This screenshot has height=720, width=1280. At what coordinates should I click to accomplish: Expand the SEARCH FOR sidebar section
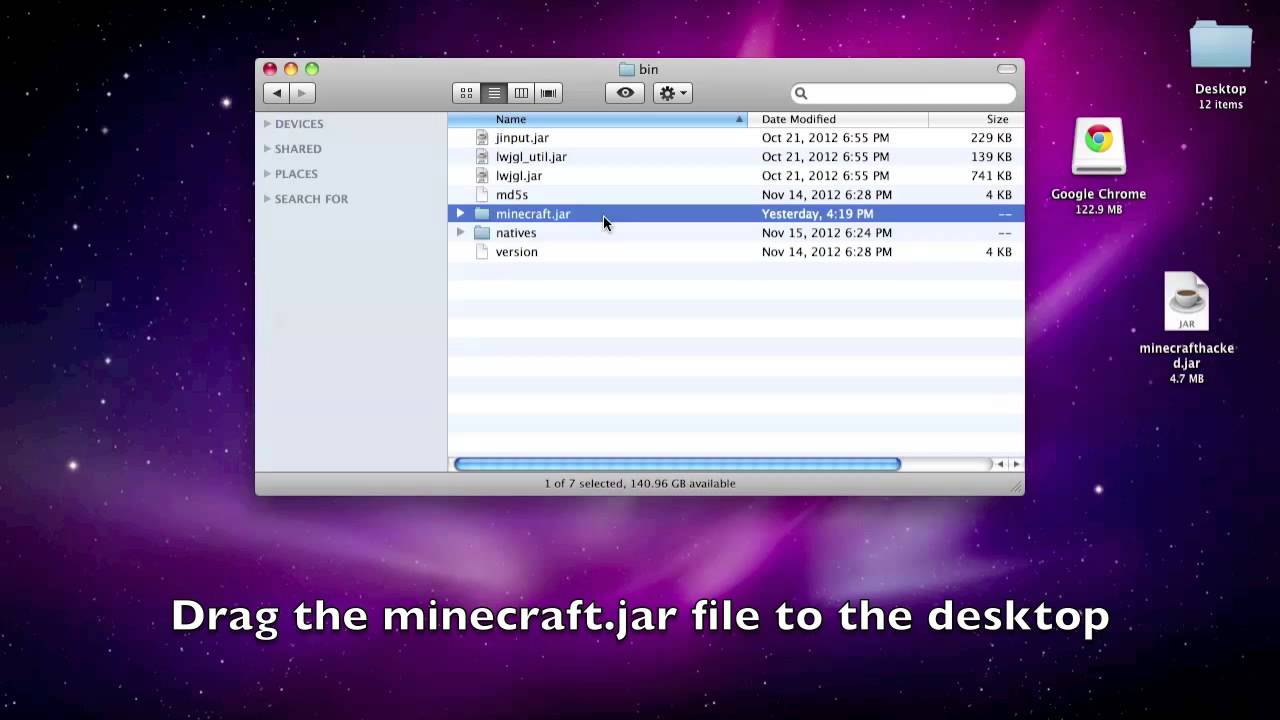pos(267,199)
